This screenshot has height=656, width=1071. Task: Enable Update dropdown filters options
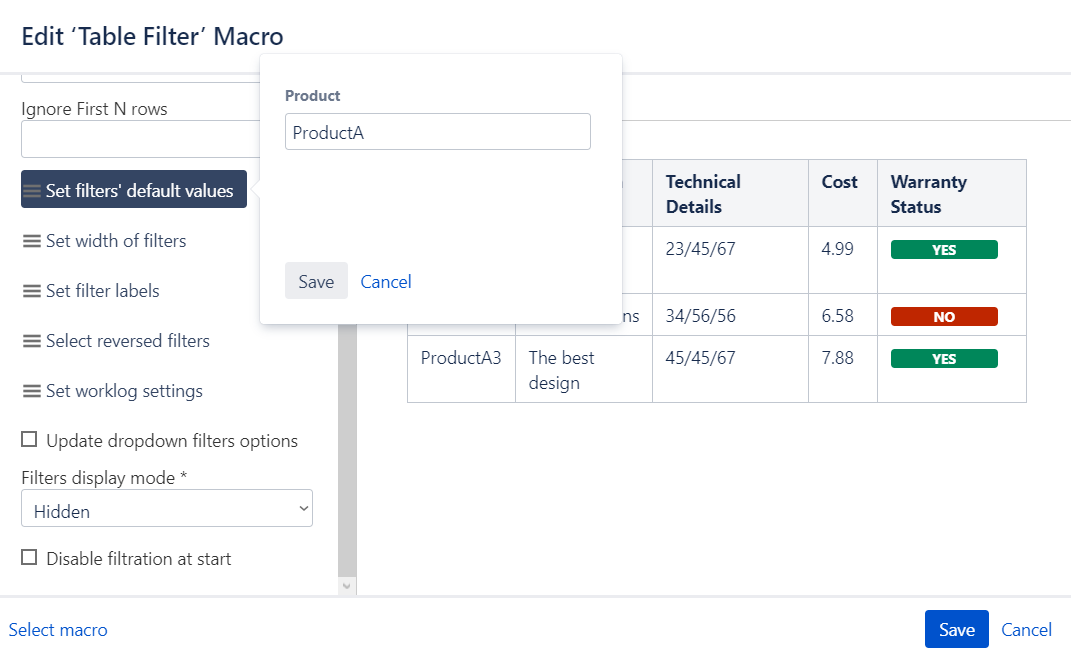coord(29,440)
